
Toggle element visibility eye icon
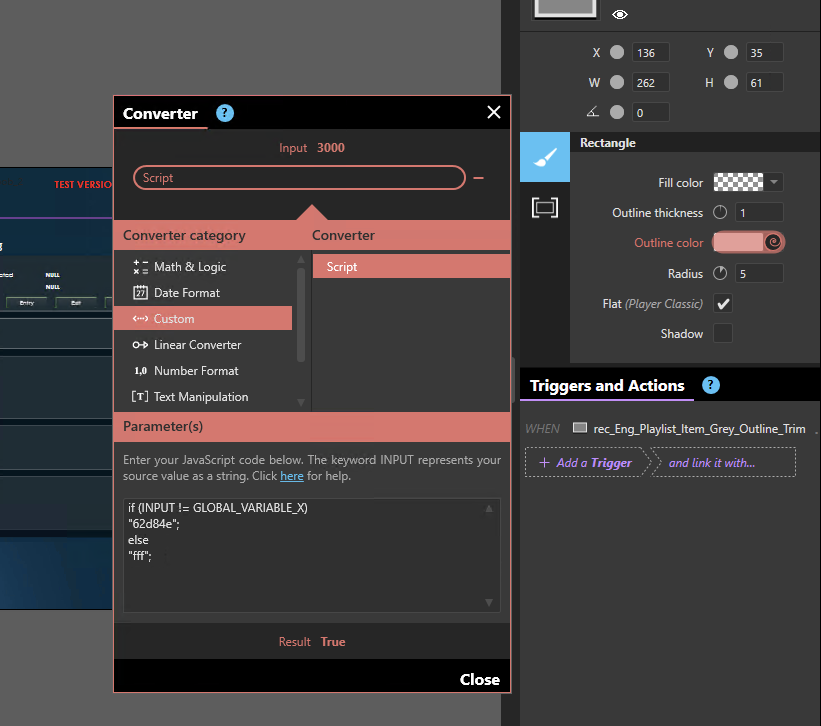pyautogui.click(x=620, y=14)
